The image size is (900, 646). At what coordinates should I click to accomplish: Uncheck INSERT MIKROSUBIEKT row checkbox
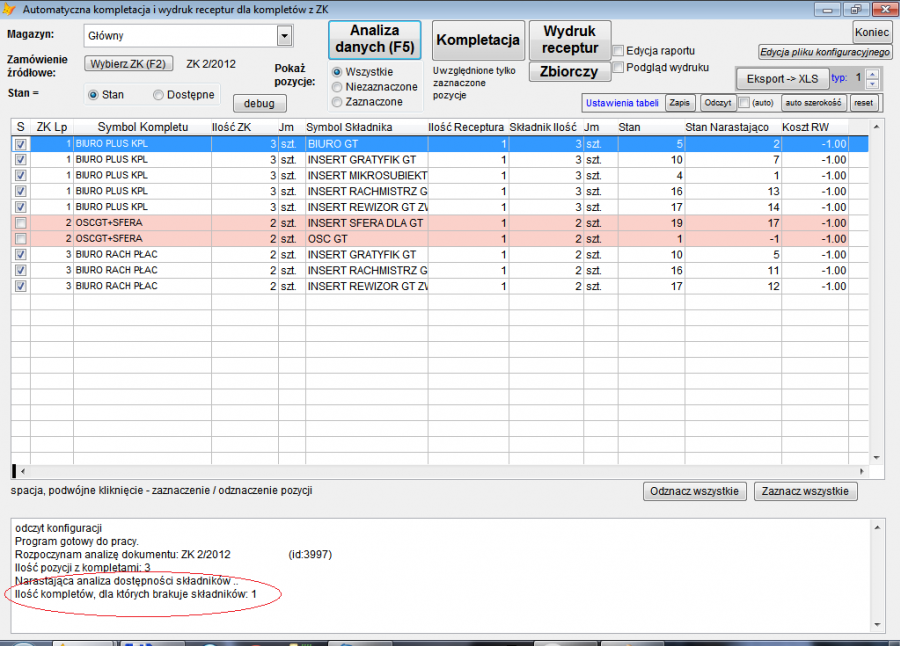21,176
